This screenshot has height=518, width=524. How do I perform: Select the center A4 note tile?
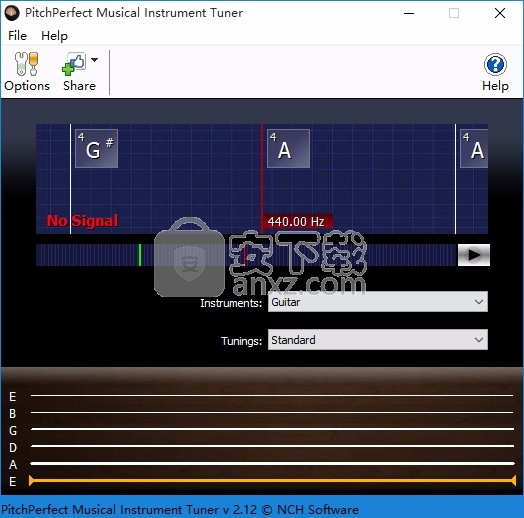(x=288, y=148)
